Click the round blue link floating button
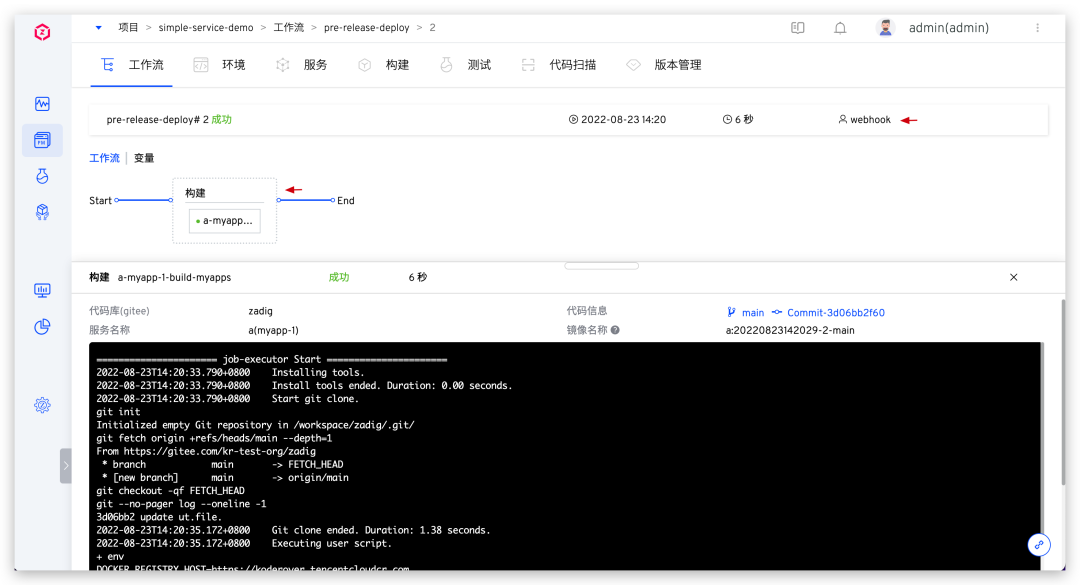 pos(1039,545)
